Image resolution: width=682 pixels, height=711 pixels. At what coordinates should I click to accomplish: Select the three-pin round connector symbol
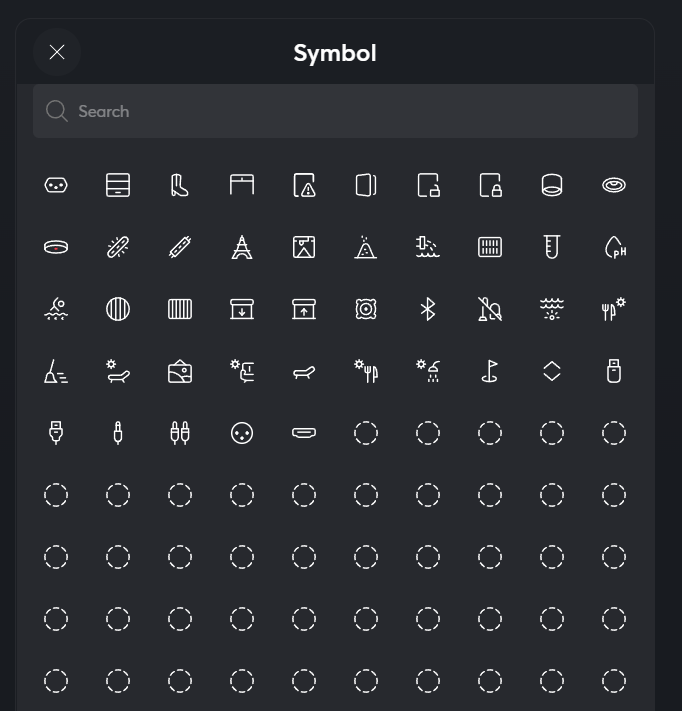pyautogui.click(x=242, y=433)
